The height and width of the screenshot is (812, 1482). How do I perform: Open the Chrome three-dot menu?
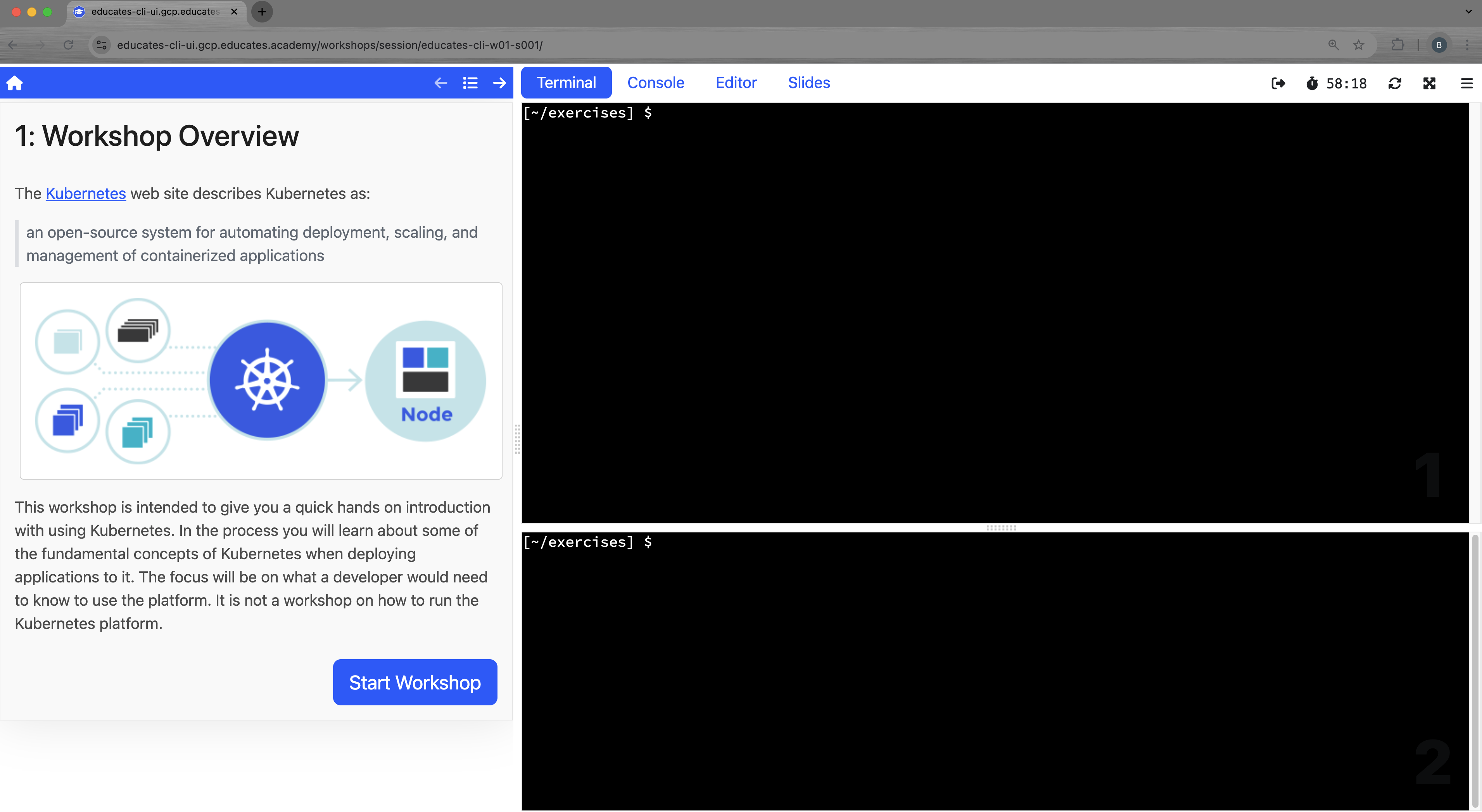[x=1466, y=45]
